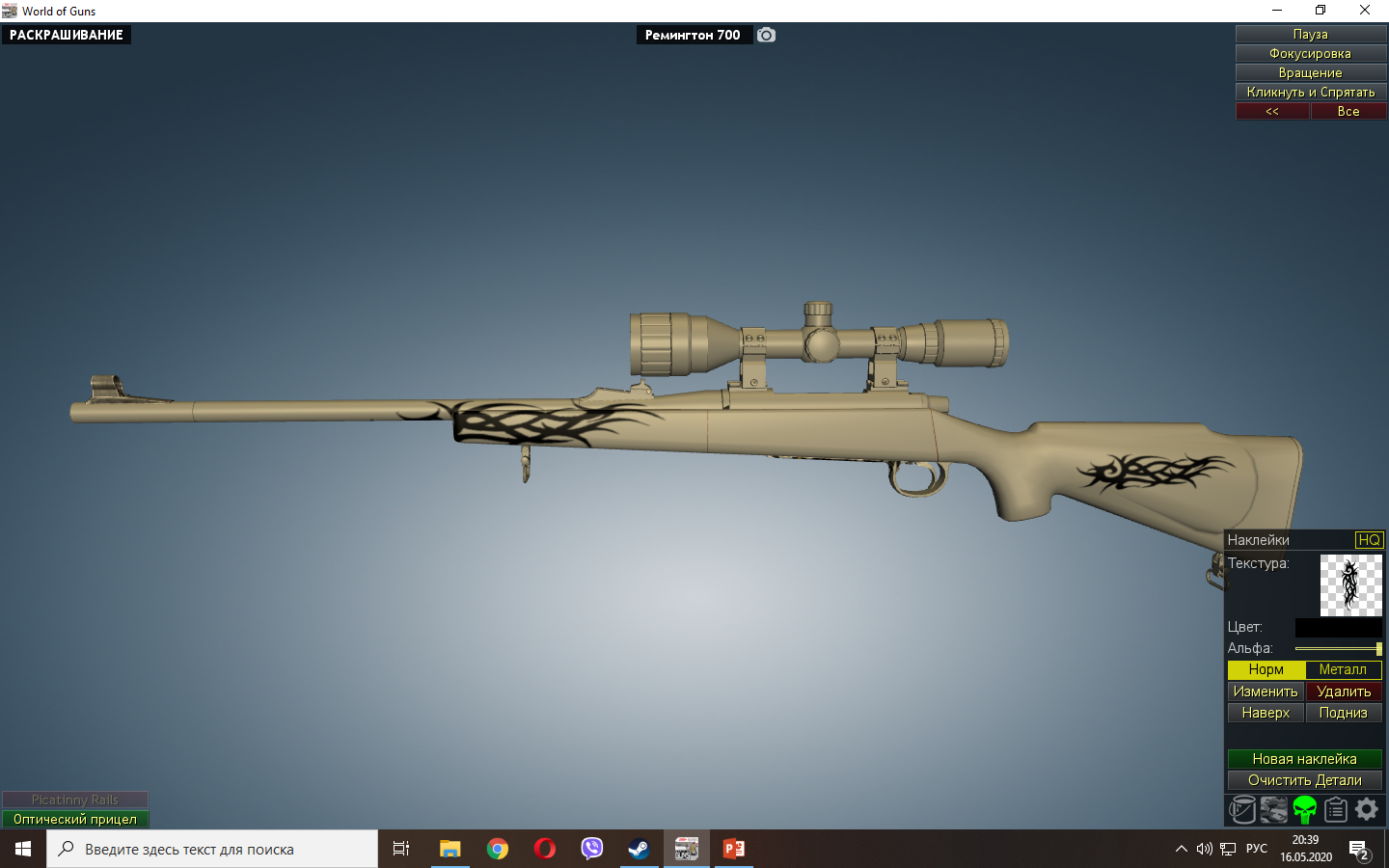1389x868 pixels.
Task: Open the network tray icon
Action: tap(1228, 850)
